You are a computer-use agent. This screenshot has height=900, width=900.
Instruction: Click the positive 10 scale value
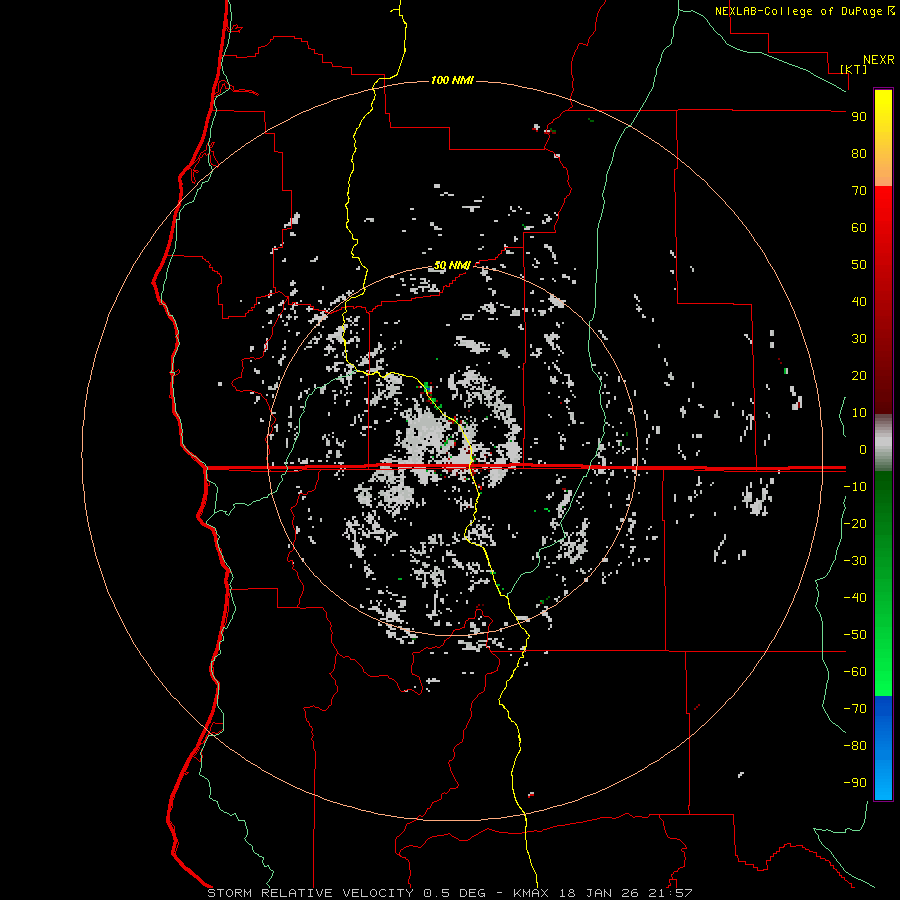click(859, 413)
